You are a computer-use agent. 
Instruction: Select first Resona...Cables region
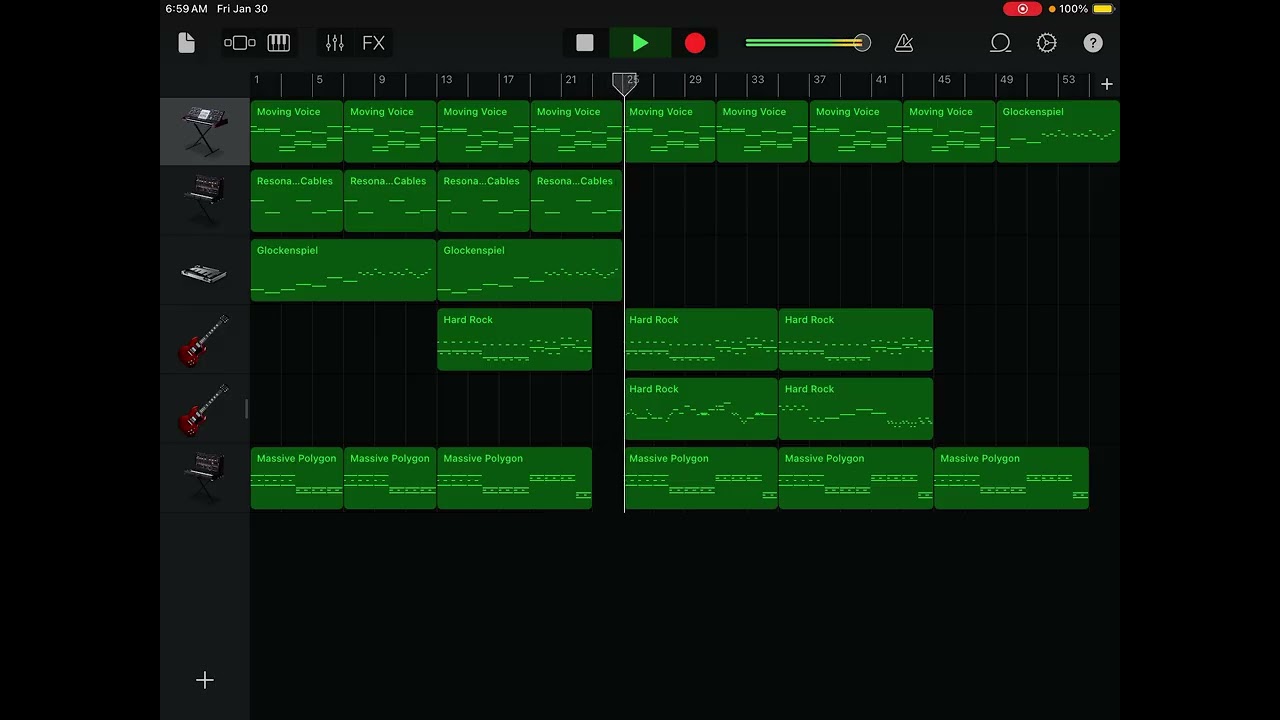click(297, 200)
